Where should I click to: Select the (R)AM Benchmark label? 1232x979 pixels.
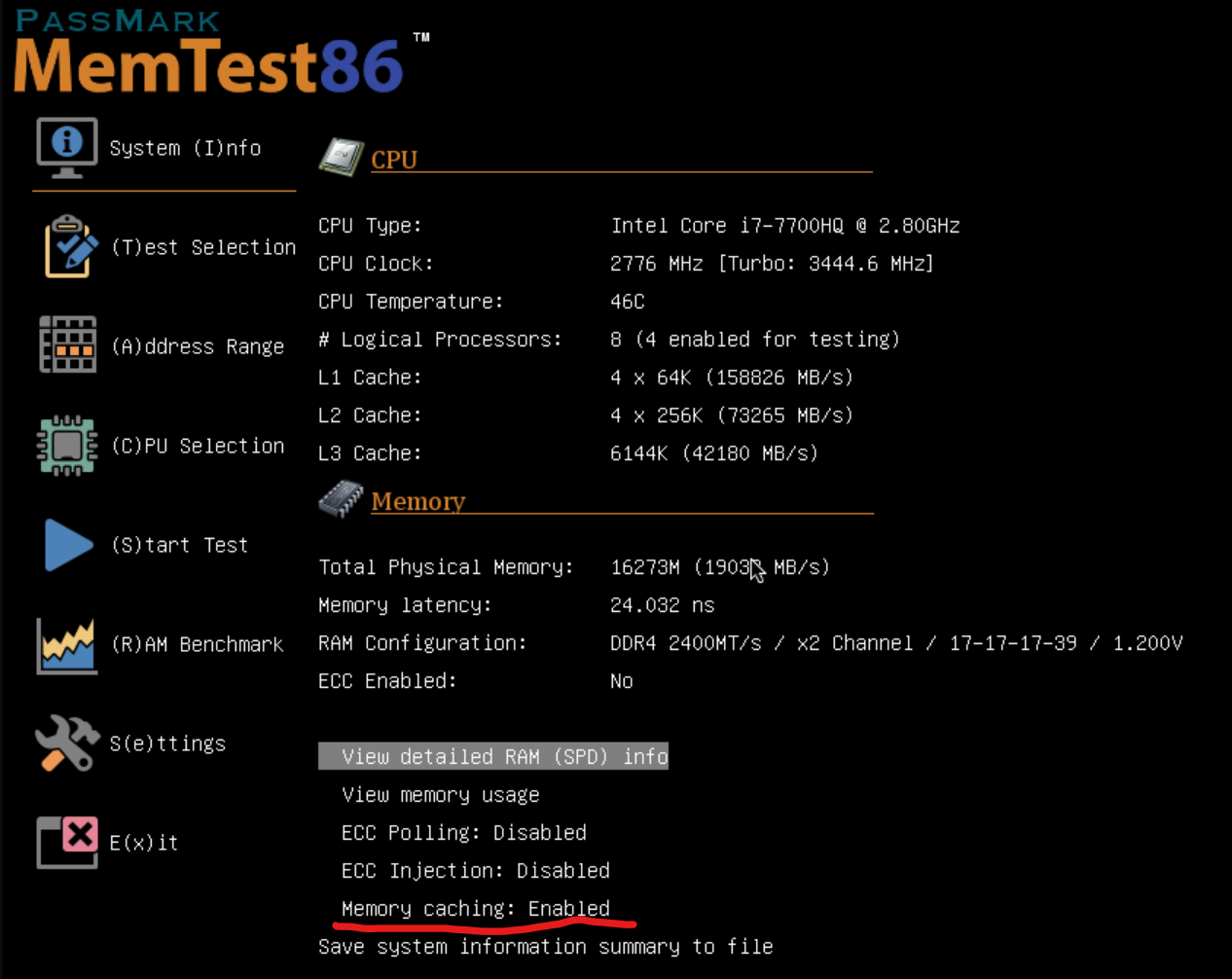click(198, 644)
